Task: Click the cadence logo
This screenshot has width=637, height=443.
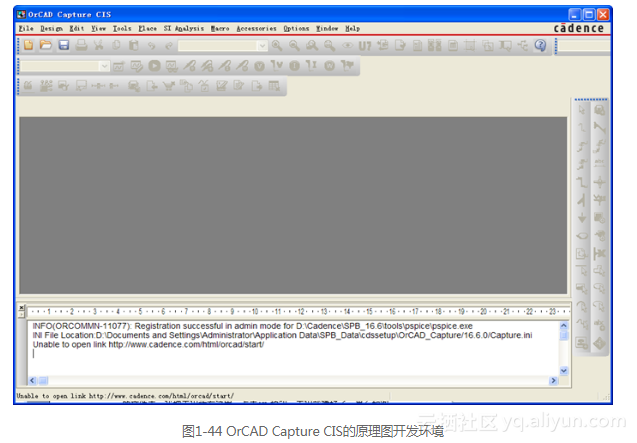Action: pos(578,28)
